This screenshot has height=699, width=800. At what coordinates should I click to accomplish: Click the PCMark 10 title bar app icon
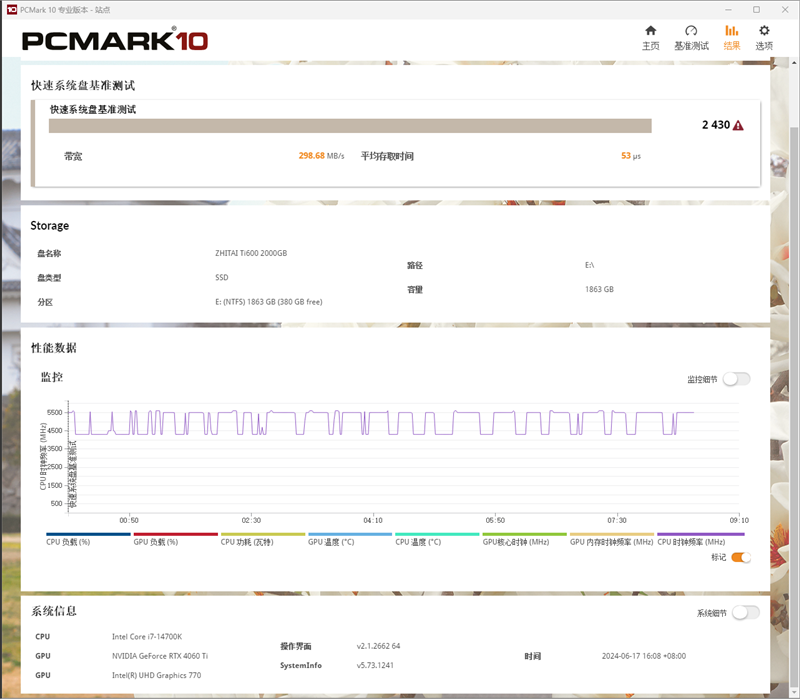(12, 10)
